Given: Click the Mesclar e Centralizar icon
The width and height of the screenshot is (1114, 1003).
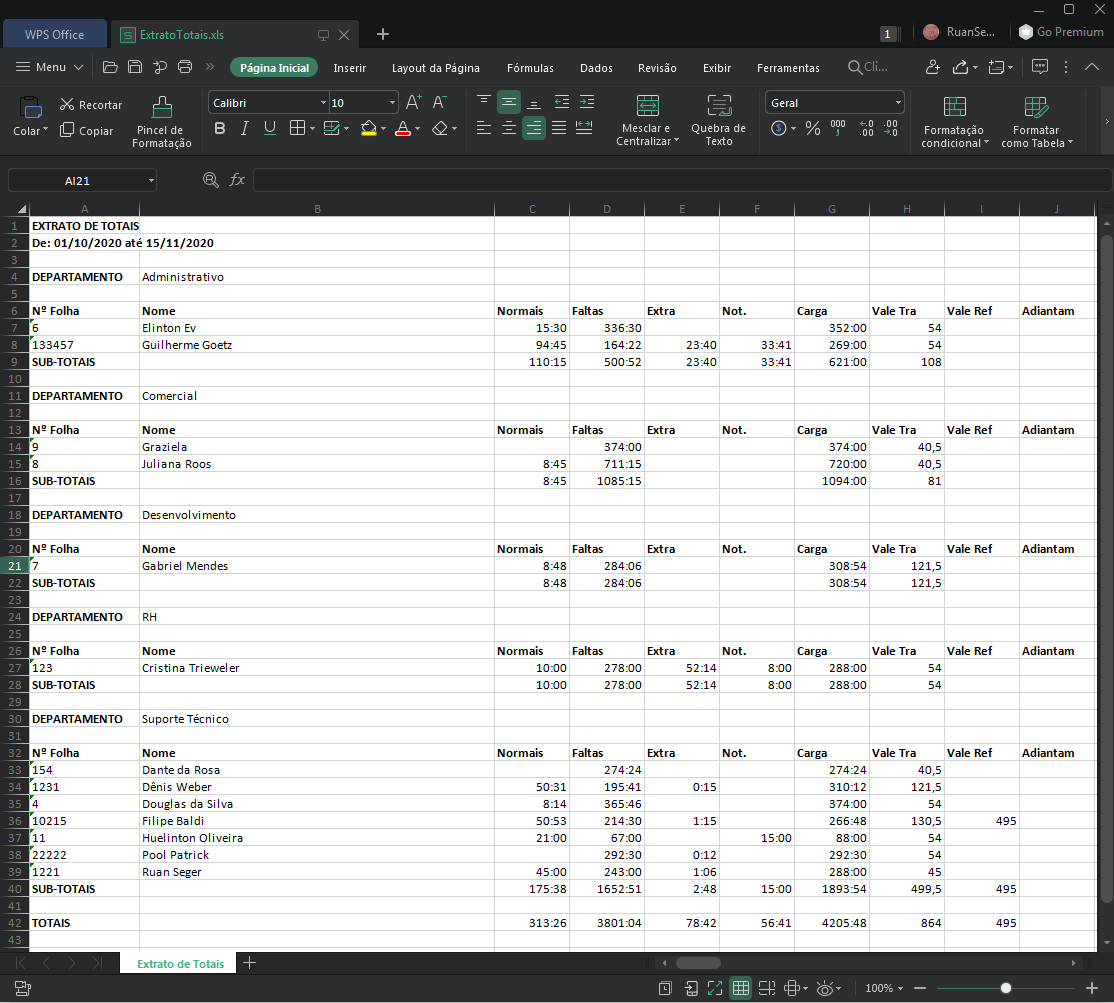Looking at the screenshot, I should coord(647,107).
